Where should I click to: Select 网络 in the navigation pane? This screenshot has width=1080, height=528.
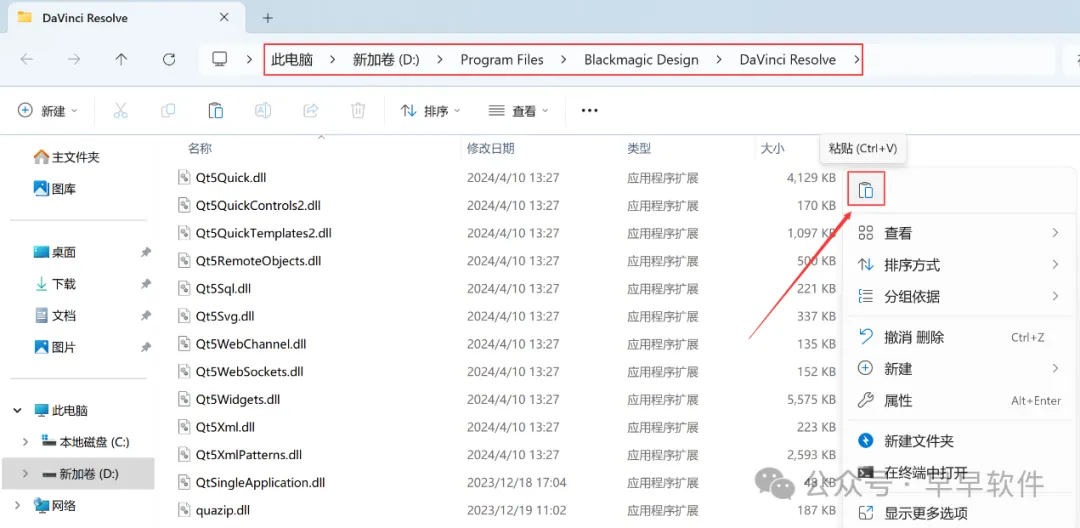(55, 506)
